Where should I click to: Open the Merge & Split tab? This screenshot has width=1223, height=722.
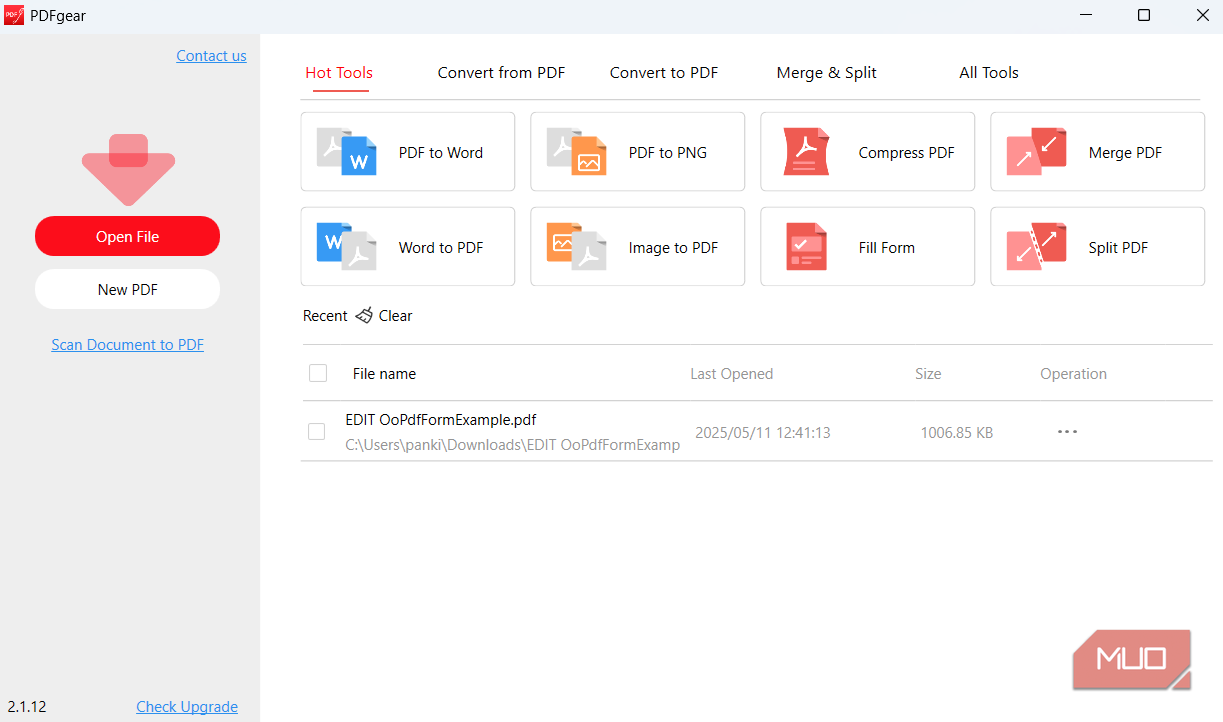click(826, 73)
